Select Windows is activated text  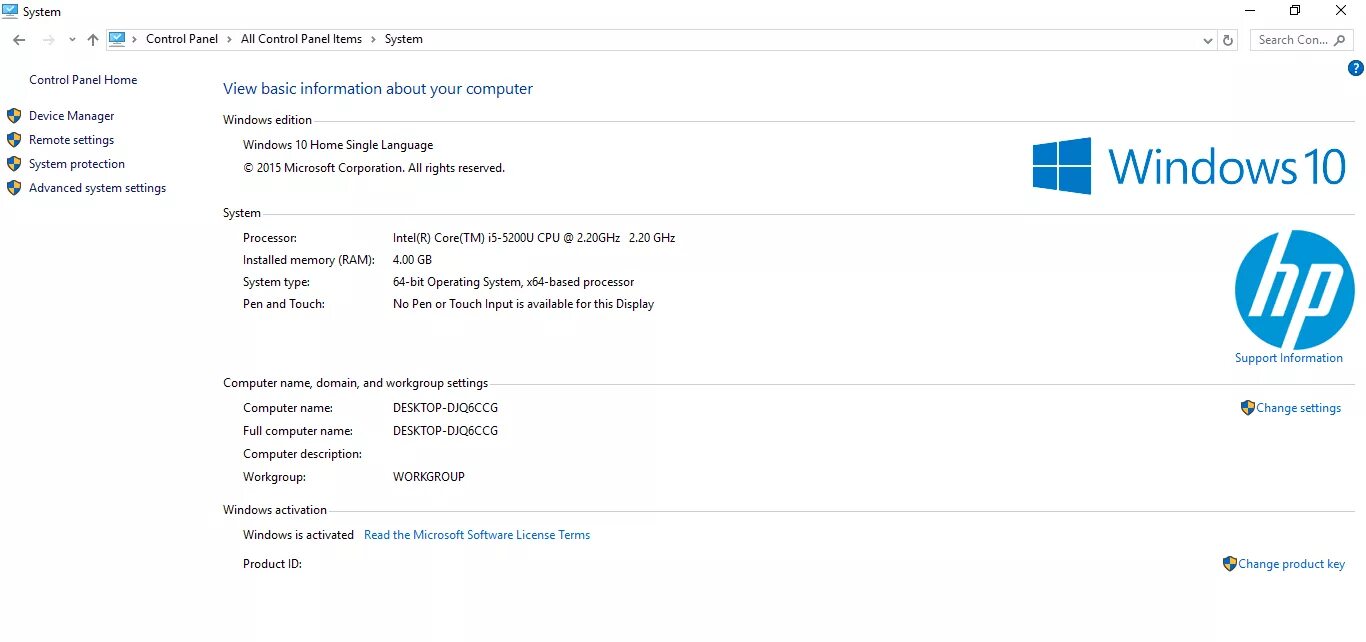point(298,535)
